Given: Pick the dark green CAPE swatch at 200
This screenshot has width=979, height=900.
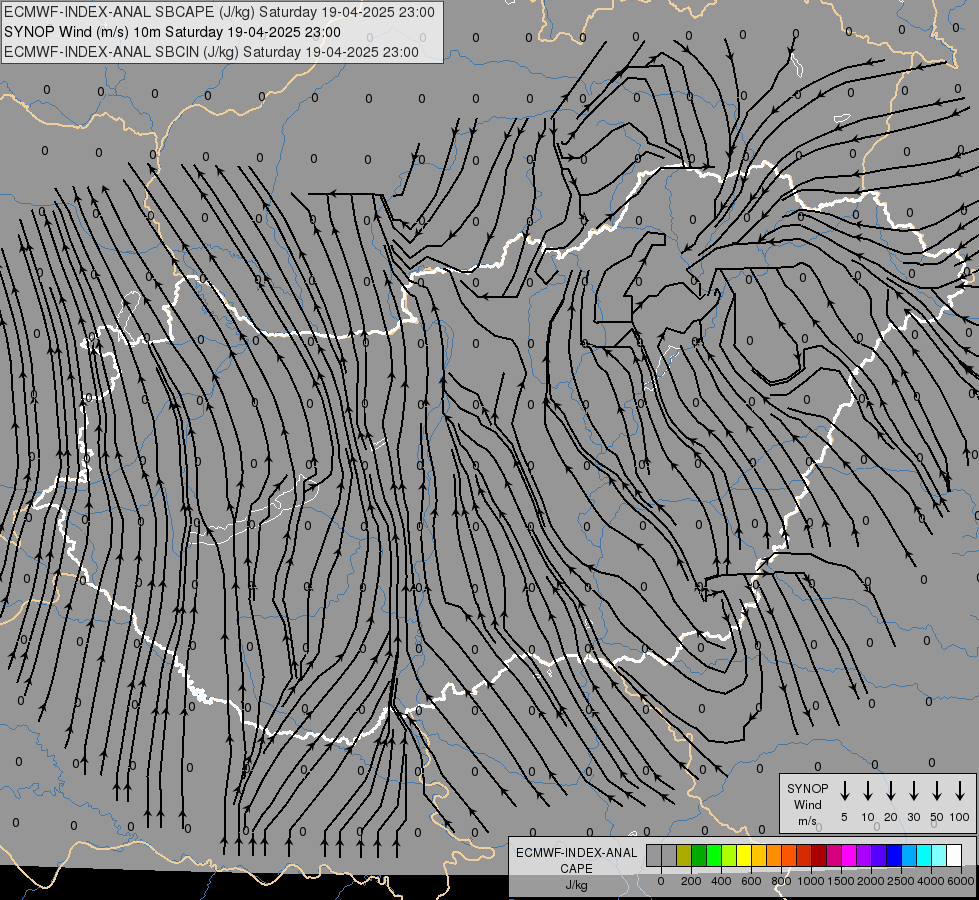Looking at the screenshot, I should [x=699, y=855].
